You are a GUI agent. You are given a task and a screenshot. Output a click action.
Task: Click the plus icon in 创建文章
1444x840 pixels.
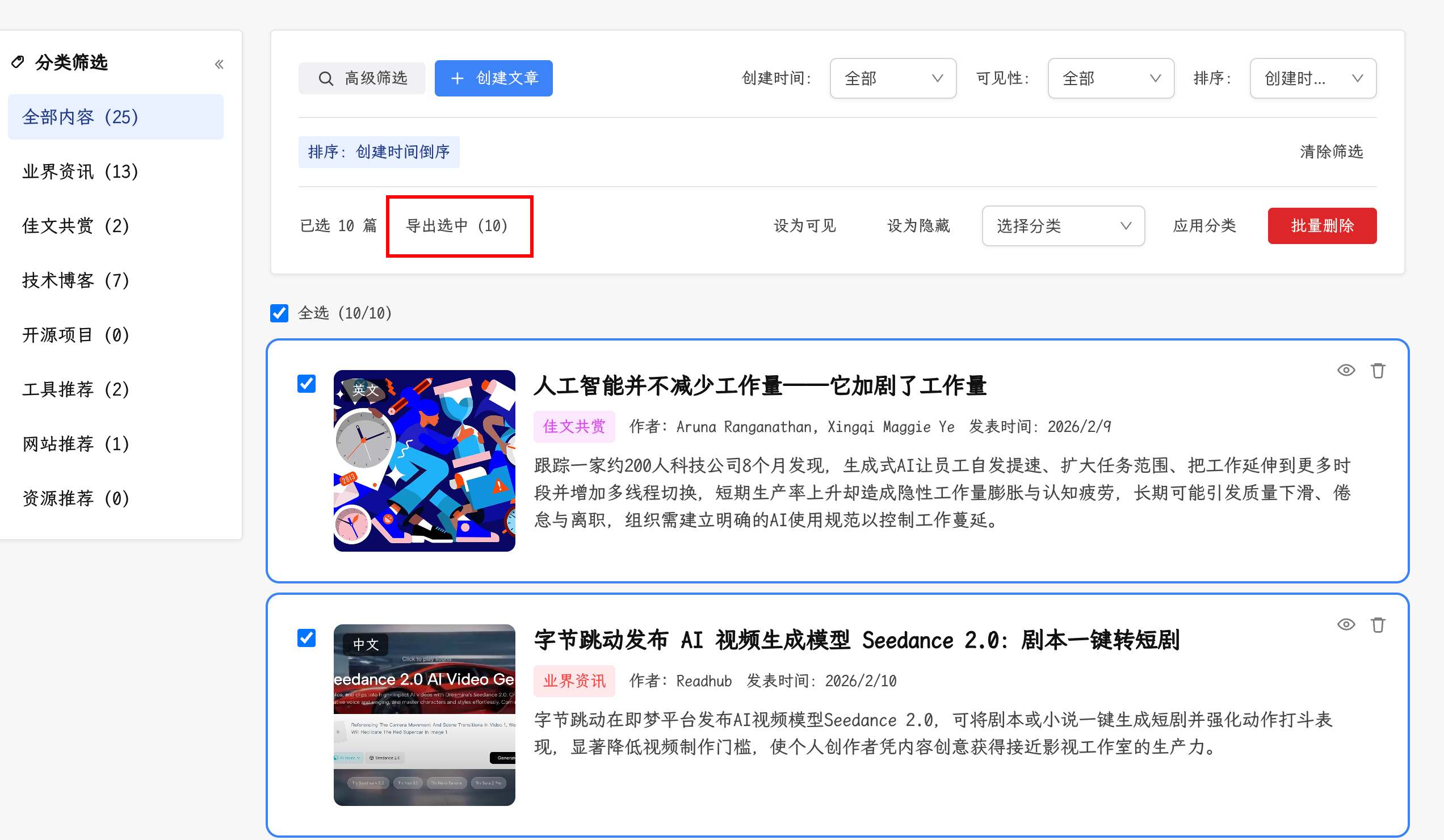[x=457, y=78]
